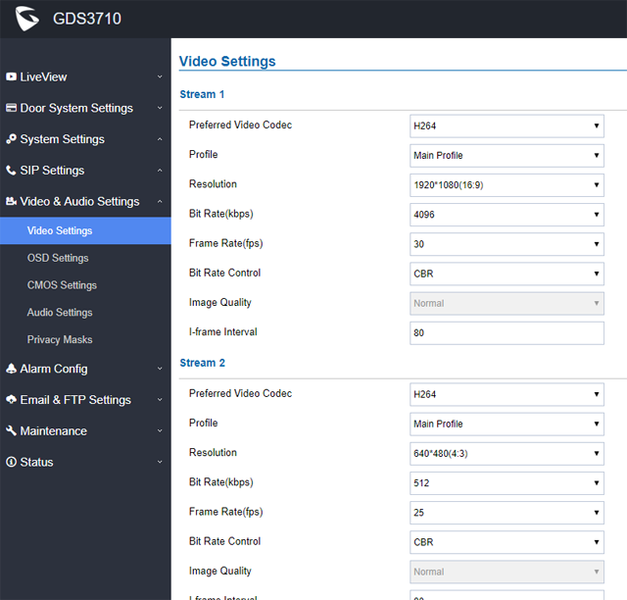This screenshot has width=627, height=600.
Task: Click the Email & FTP envelope icon
Action: click(x=11, y=400)
